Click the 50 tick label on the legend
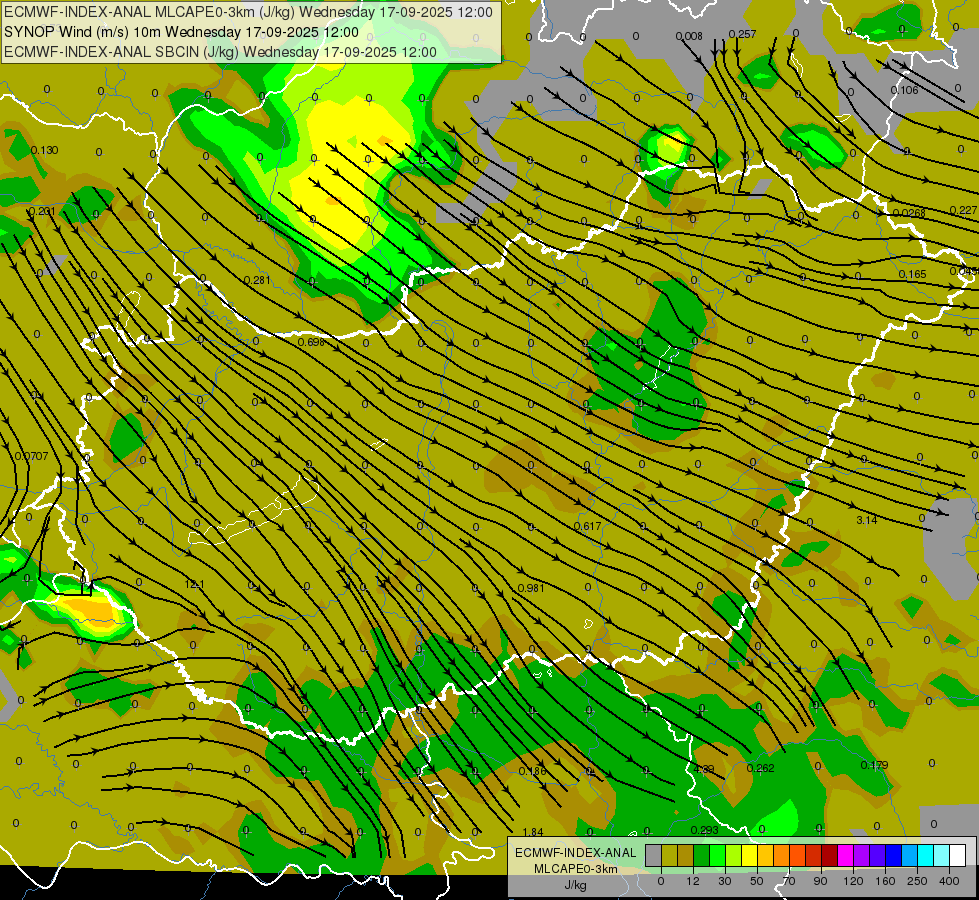 (757, 881)
